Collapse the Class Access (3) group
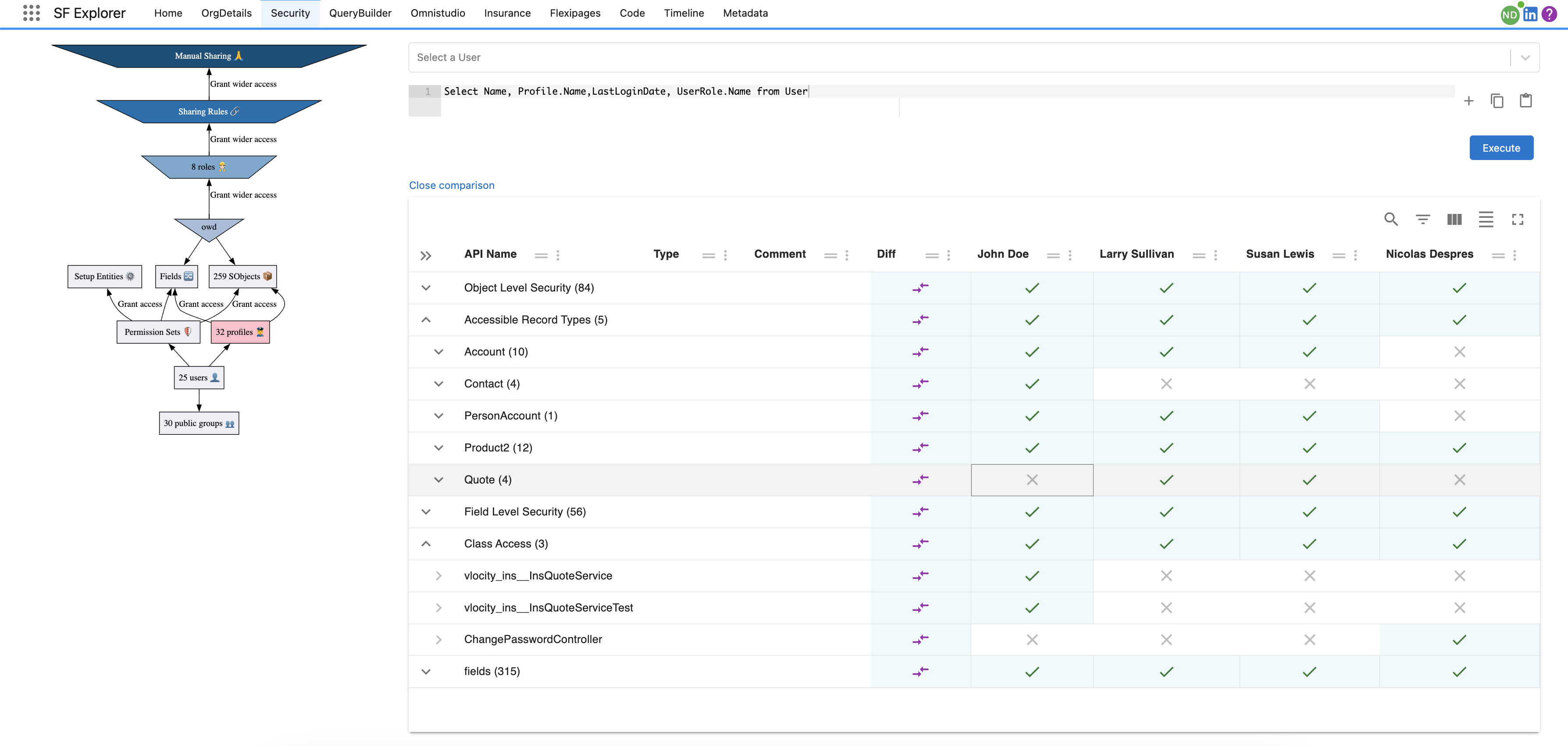The image size is (1568, 746). pos(426,544)
